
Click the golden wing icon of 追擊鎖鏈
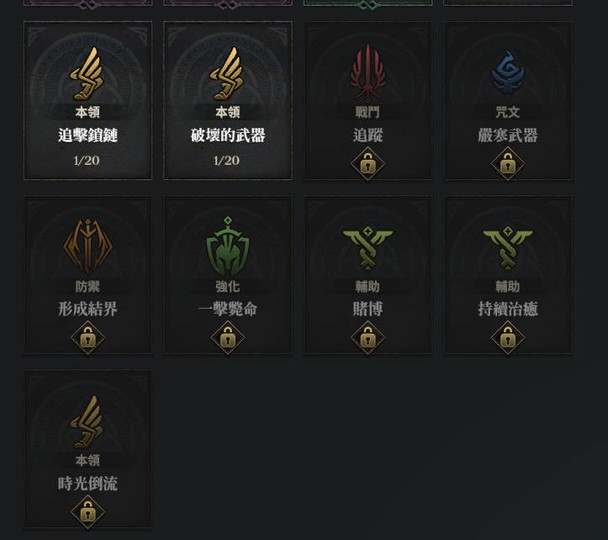pos(87,74)
